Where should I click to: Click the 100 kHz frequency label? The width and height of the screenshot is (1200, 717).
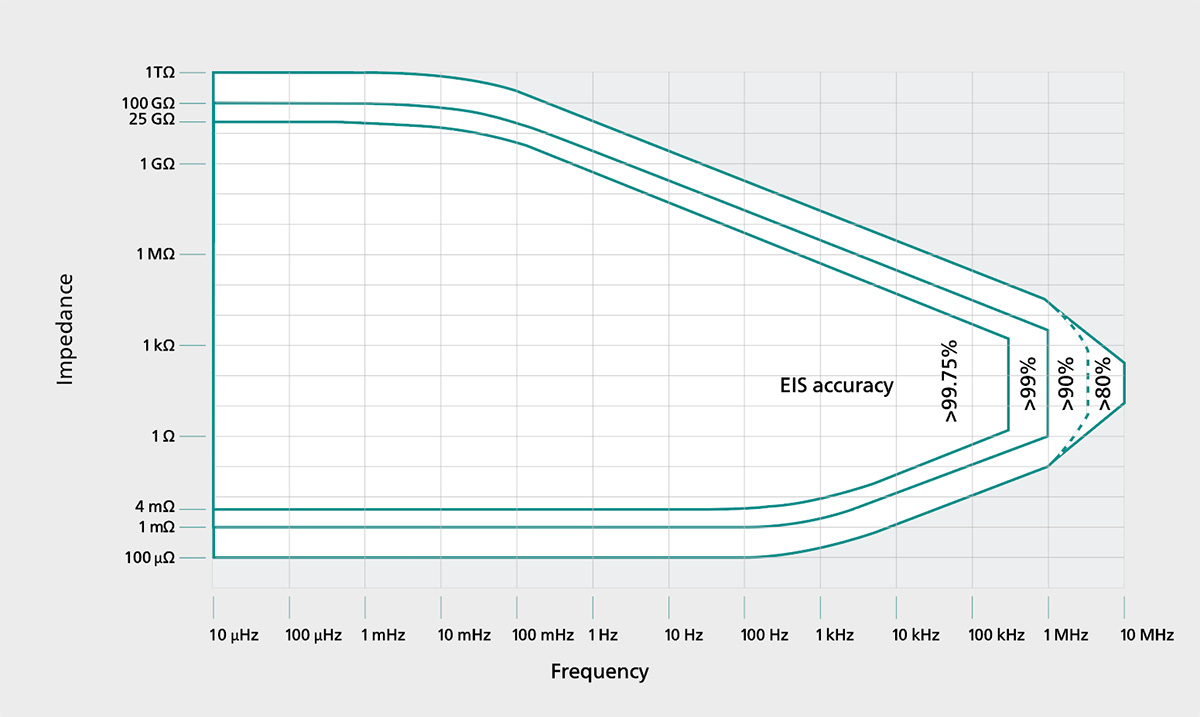pyautogui.click(x=998, y=635)
